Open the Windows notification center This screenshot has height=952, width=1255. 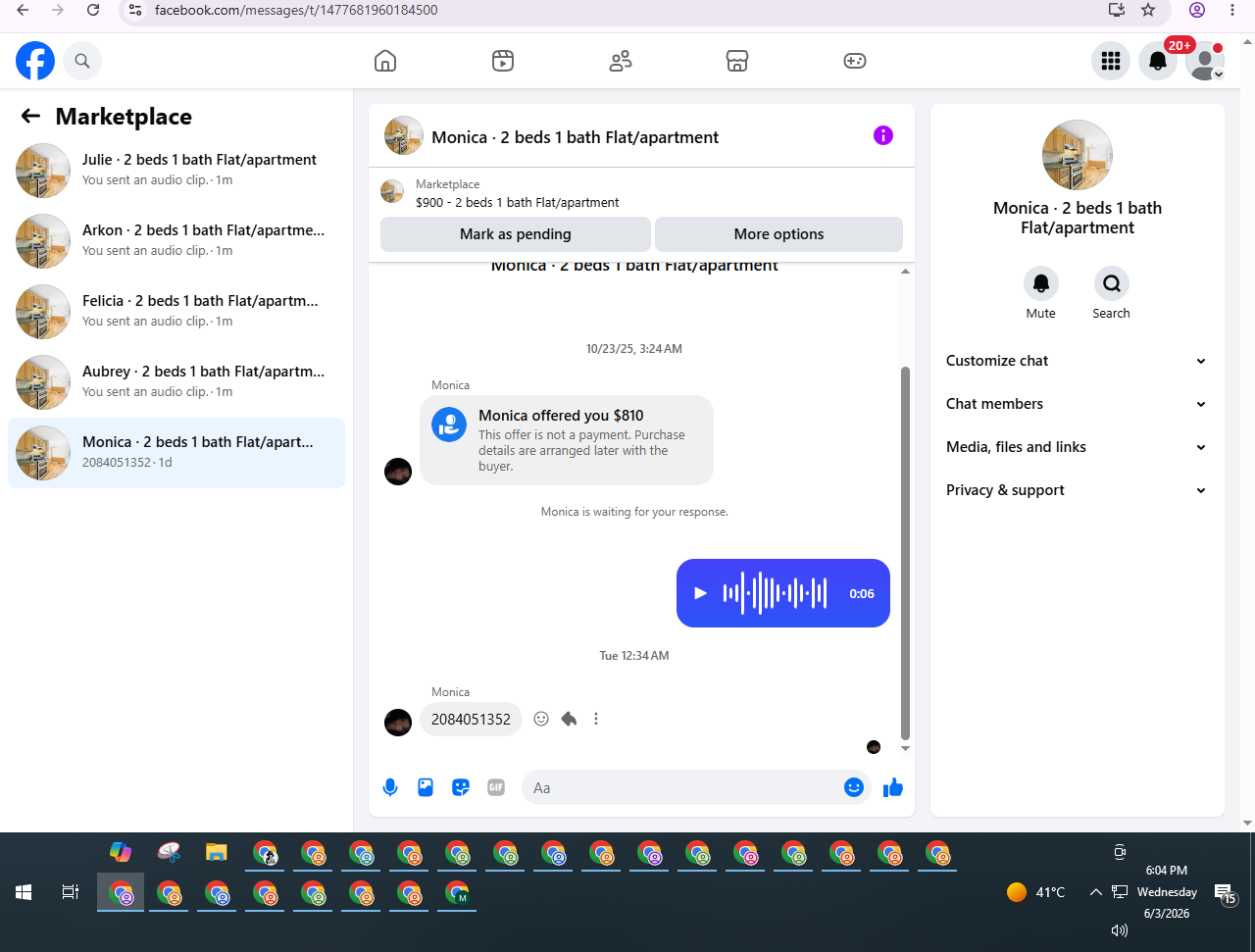(x=1225, y=893)
